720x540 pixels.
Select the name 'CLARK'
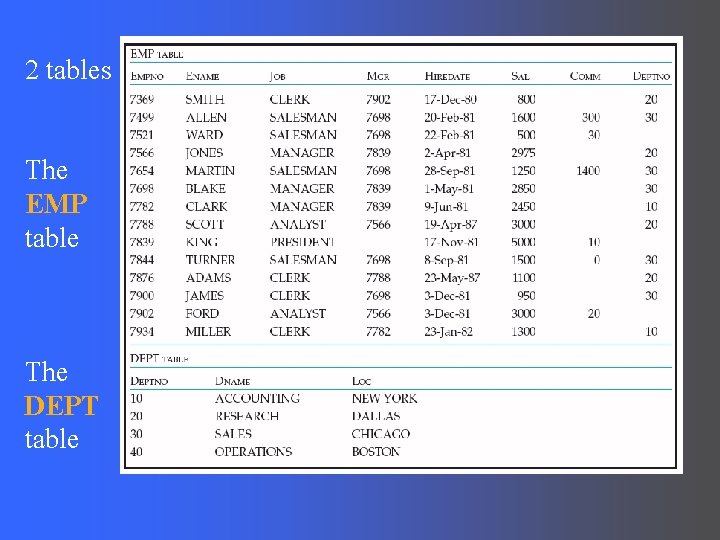pos(206,207)
